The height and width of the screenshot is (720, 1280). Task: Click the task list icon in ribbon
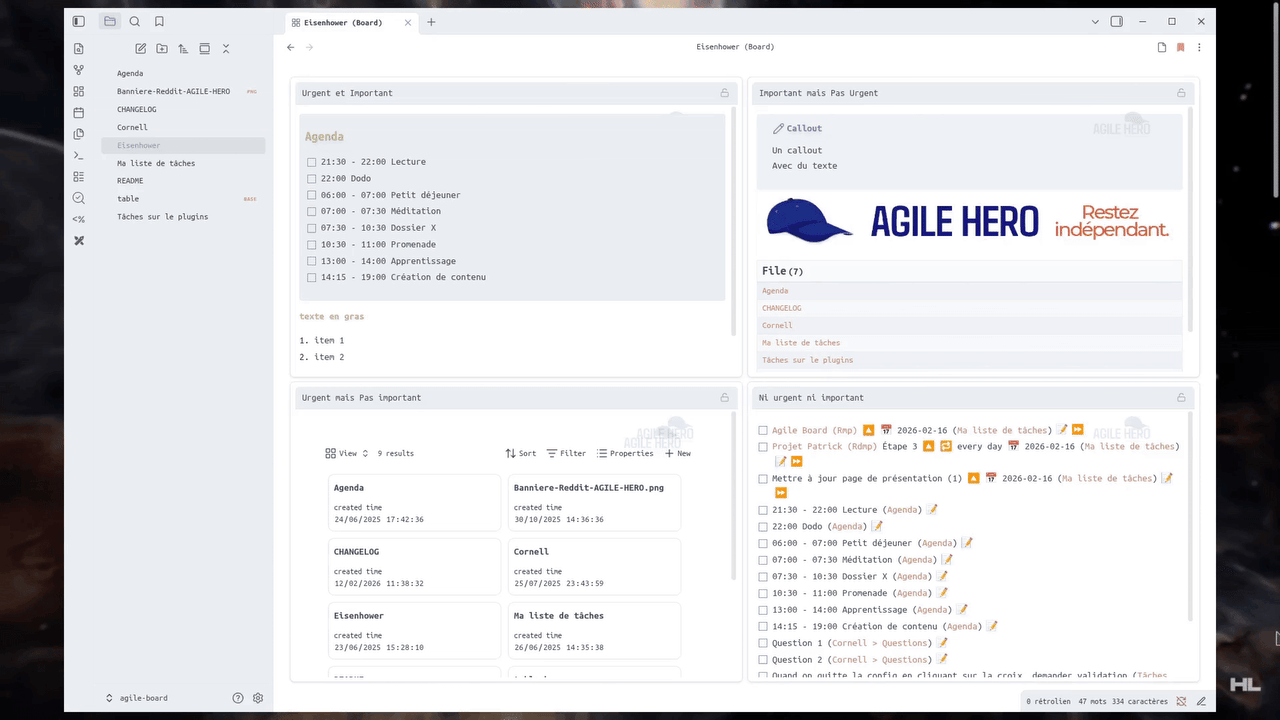point(79,176)
